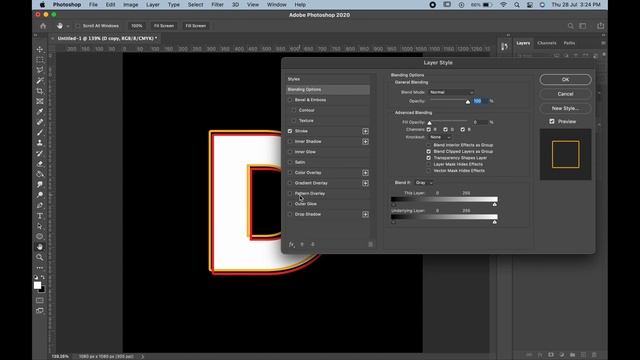Select the Frame tool
Viewport: 640px width, 360px height.
[x=40, y=101]
